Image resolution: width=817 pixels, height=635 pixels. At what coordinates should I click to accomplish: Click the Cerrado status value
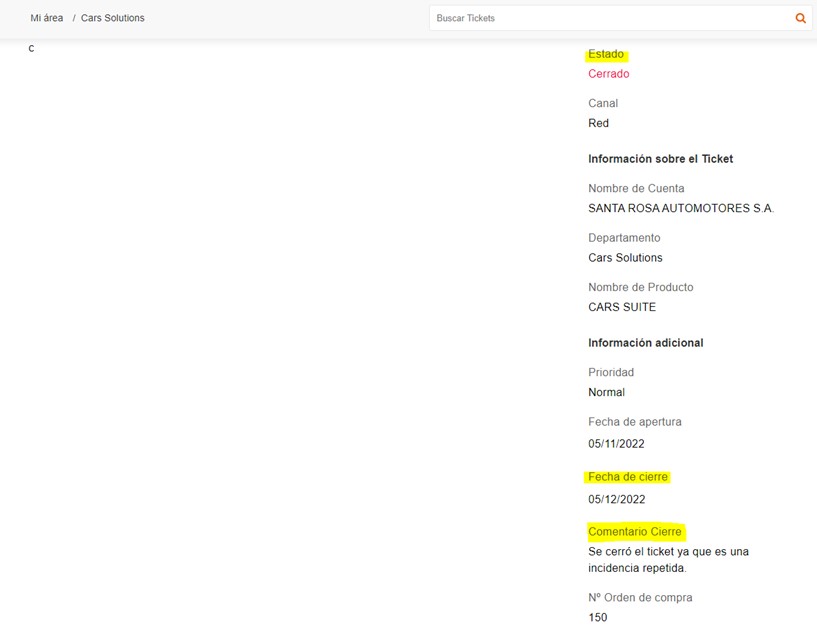tap(609, 74)
